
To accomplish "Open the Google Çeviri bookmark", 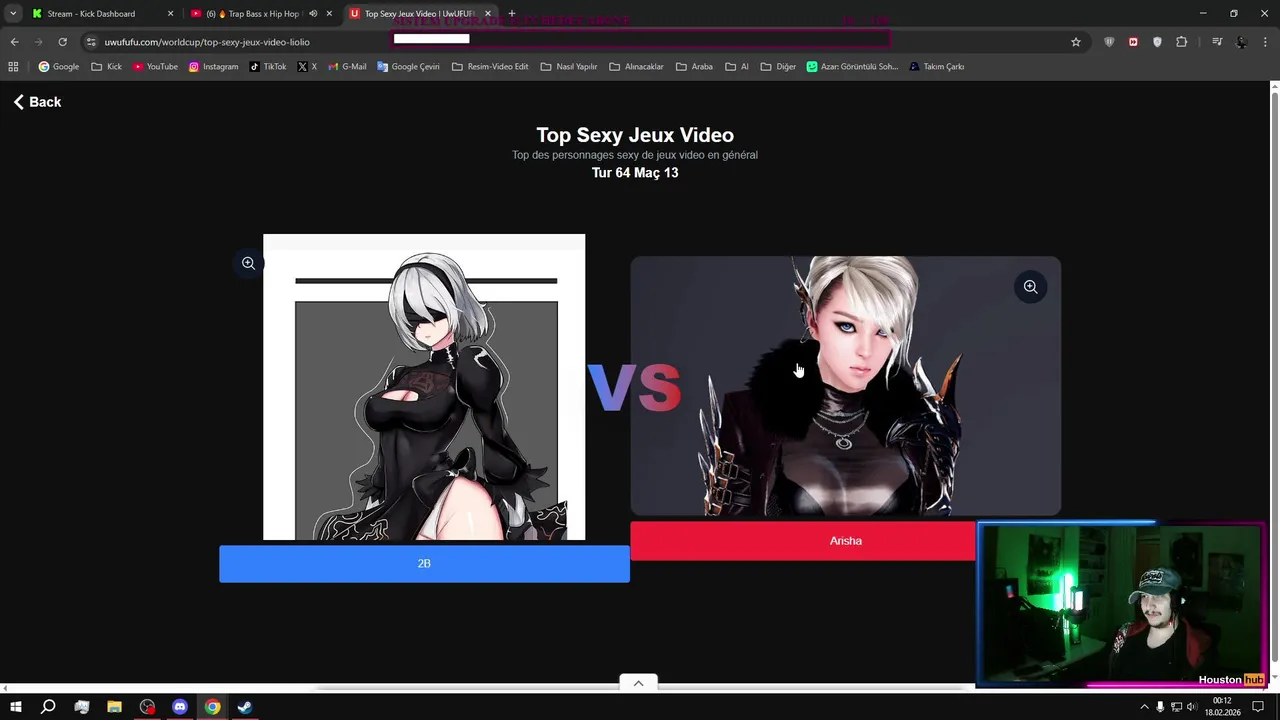I will click(x=408, y=67).
